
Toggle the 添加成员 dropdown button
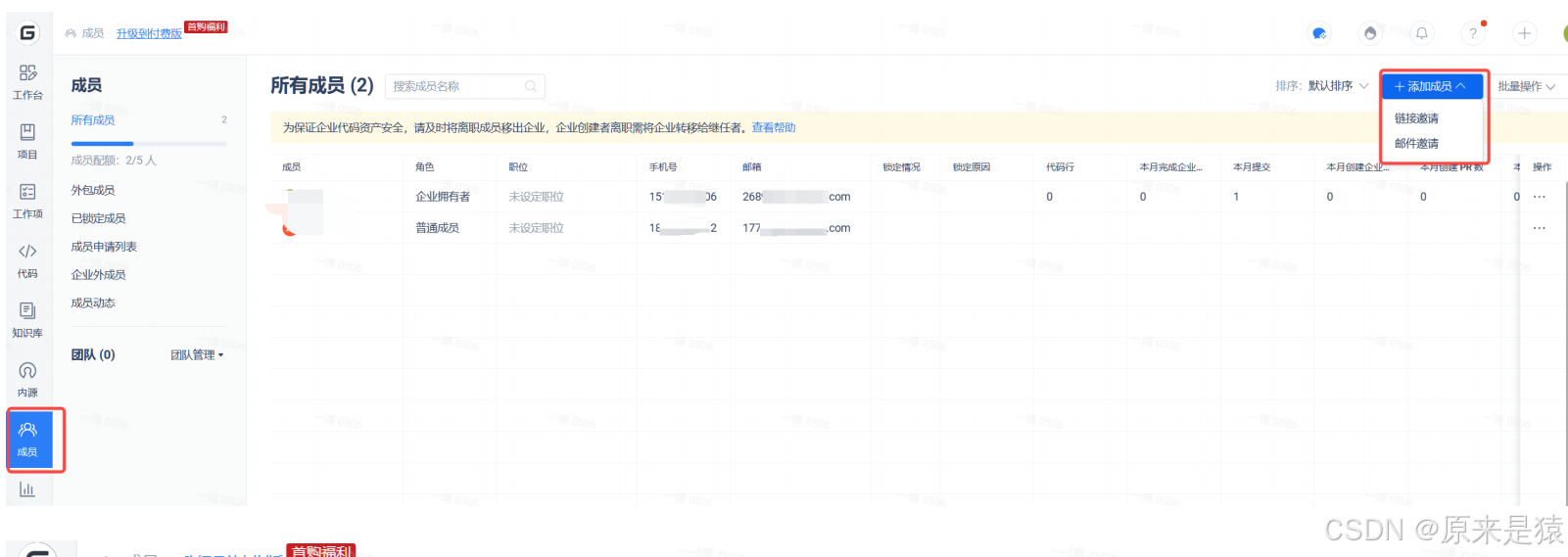coord(1431,86)
